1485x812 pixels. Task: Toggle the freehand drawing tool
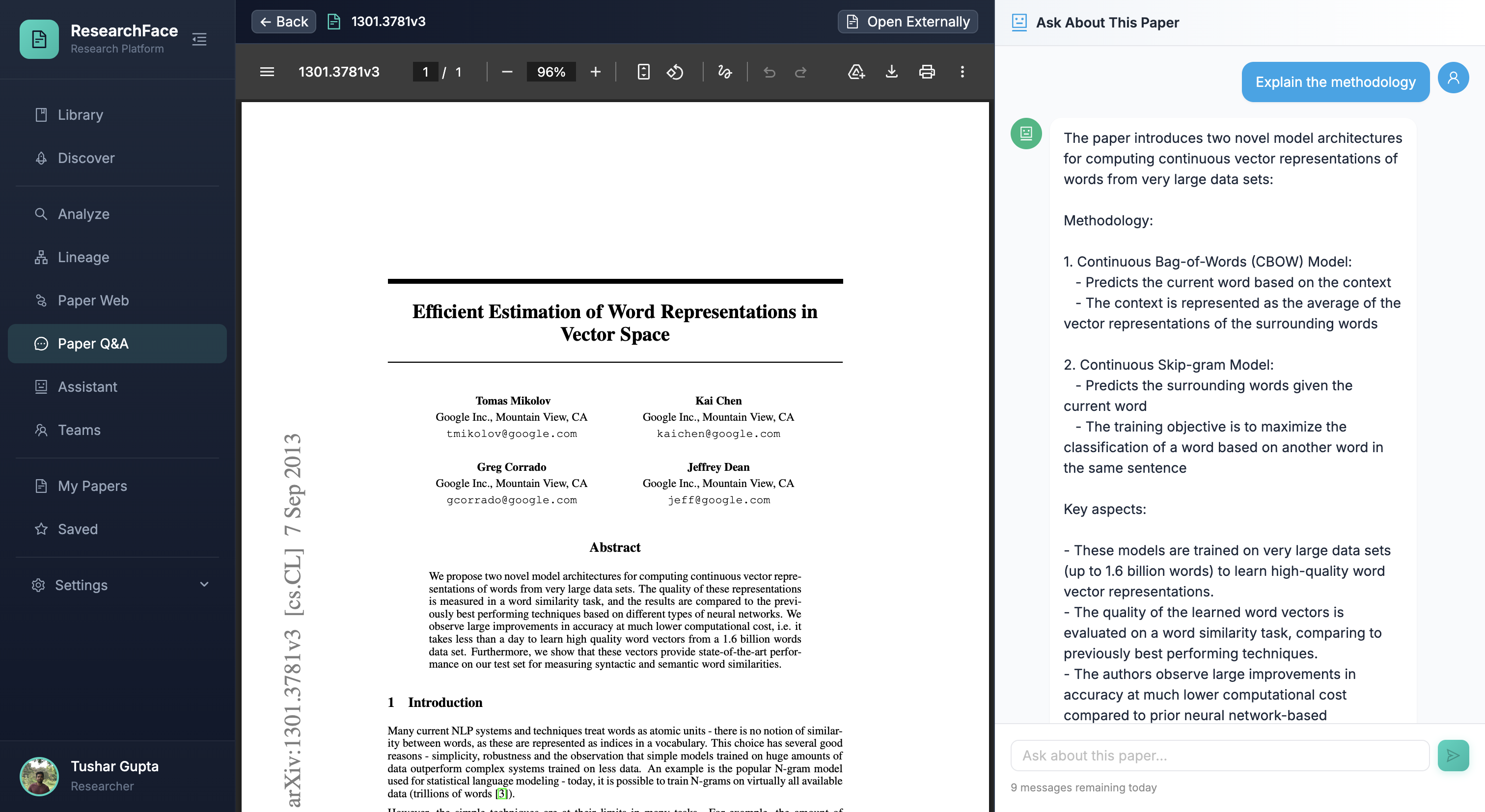coord(725,72)
